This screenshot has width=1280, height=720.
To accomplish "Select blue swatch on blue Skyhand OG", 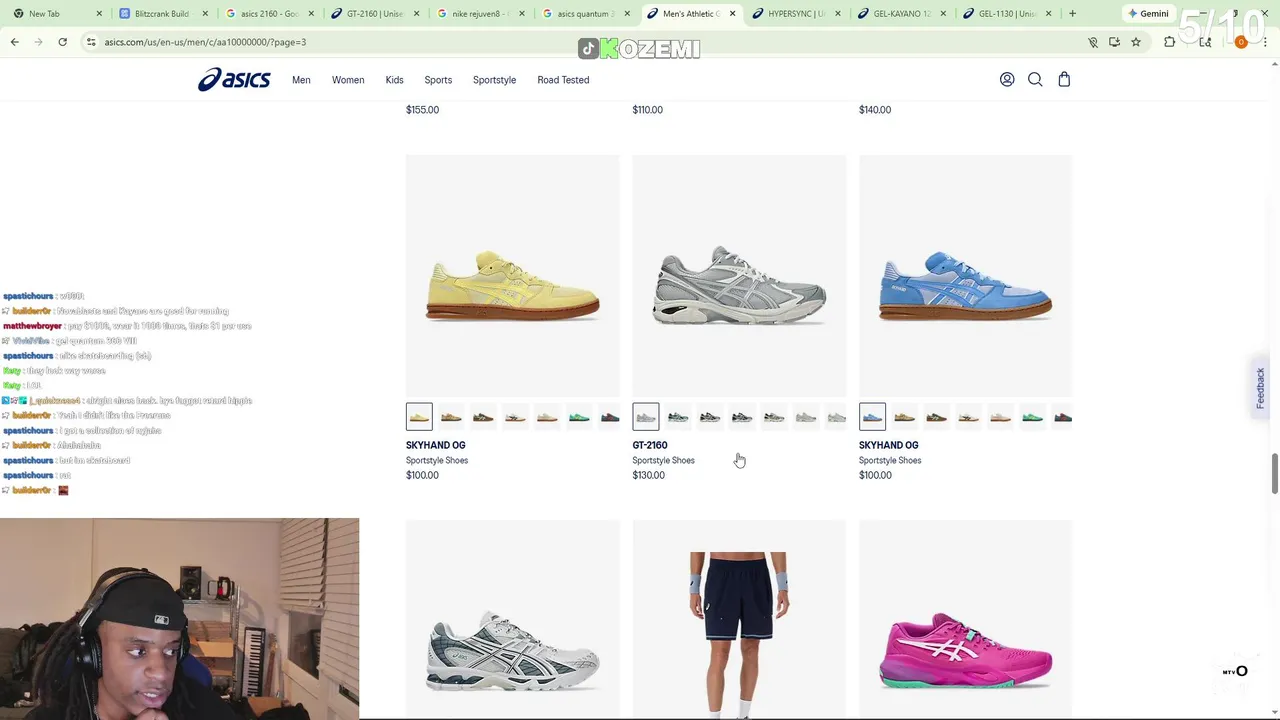I will [872, 417].
